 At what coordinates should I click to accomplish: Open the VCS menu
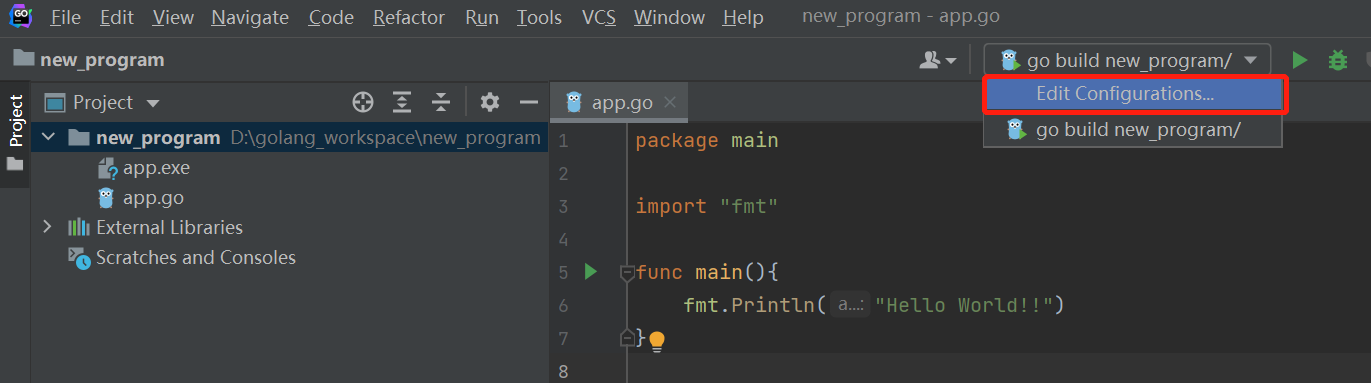coord(598,17)
